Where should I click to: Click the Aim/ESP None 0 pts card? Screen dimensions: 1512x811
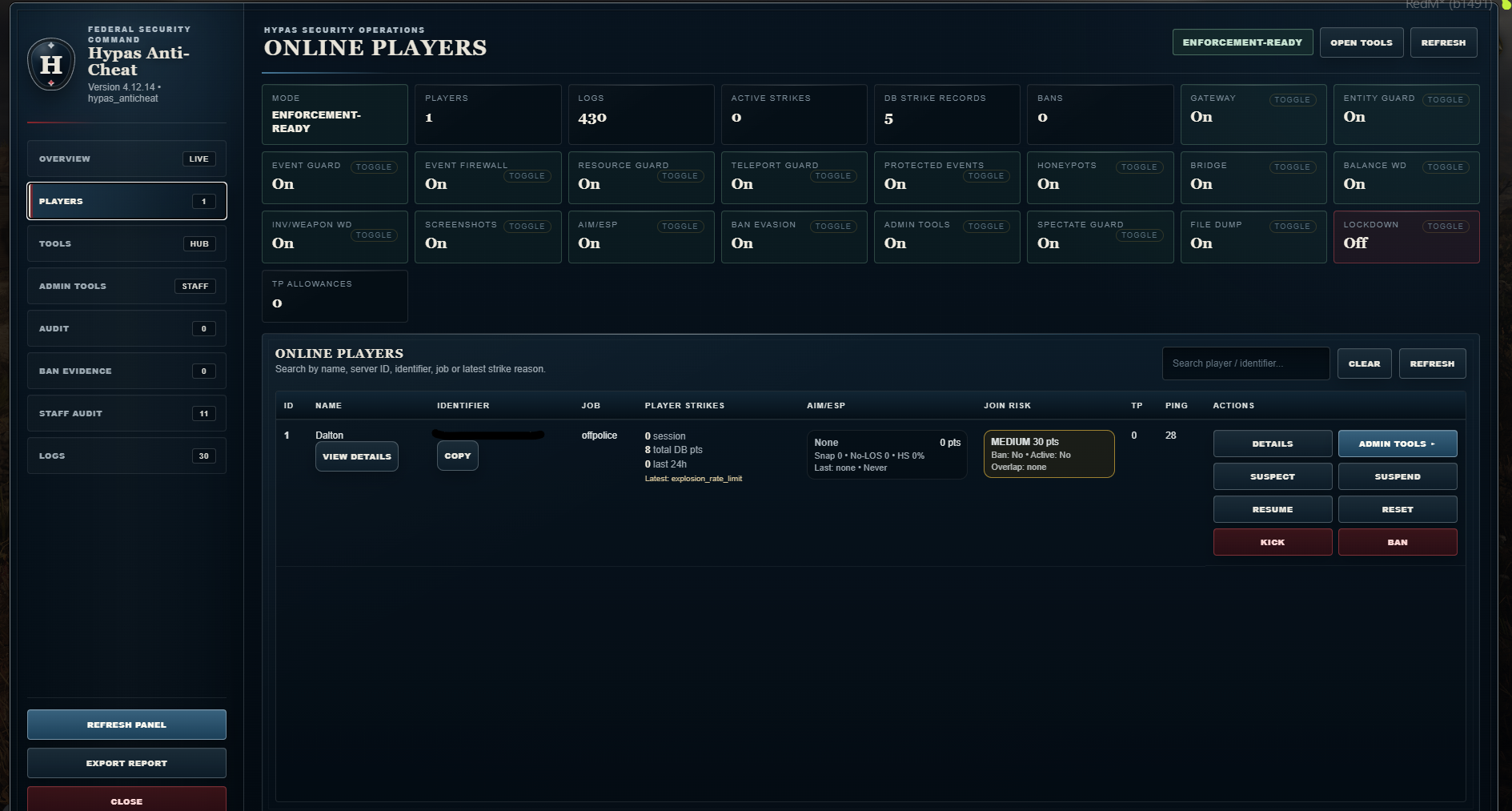887,455
